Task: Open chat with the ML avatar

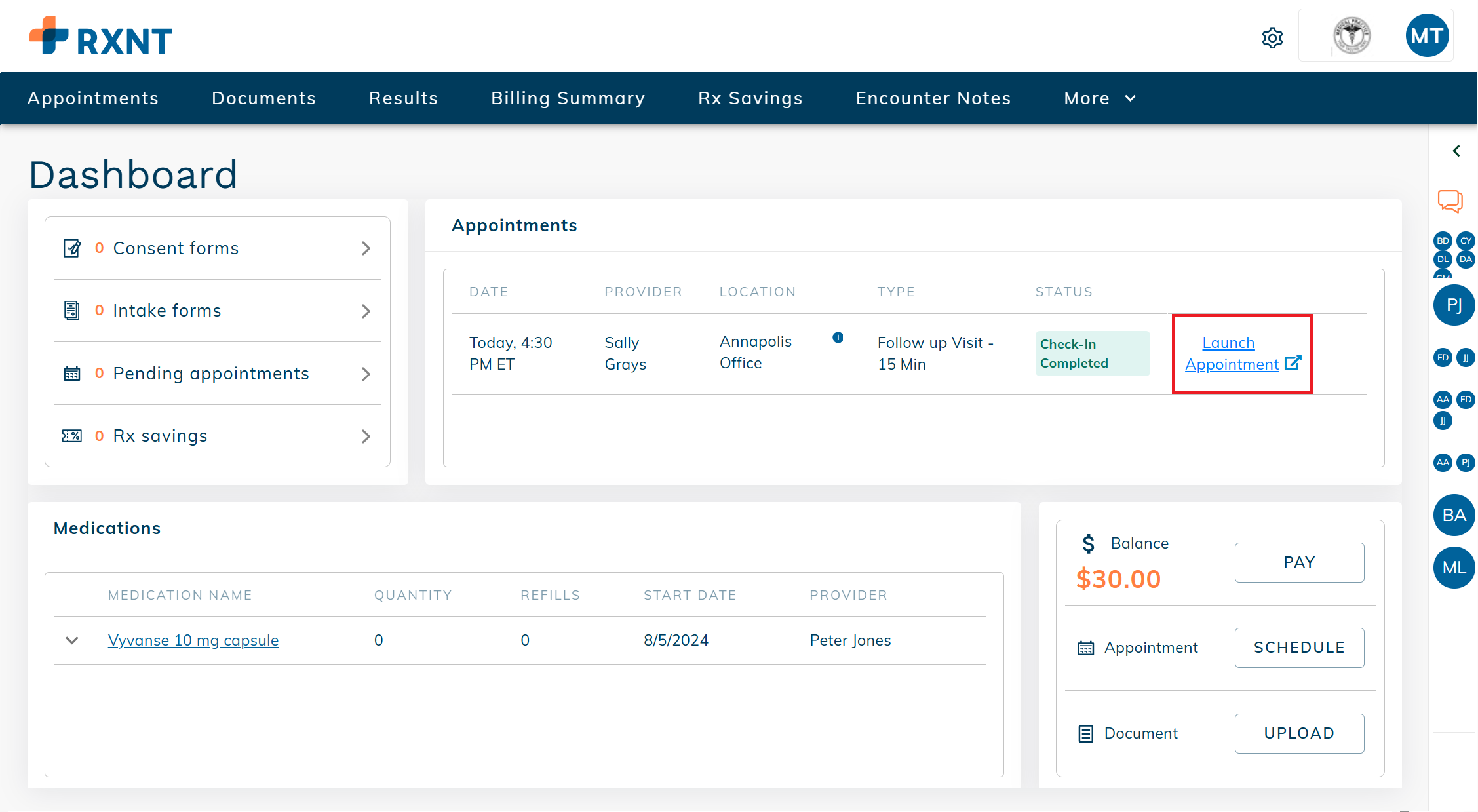Action: point(1454,568)
